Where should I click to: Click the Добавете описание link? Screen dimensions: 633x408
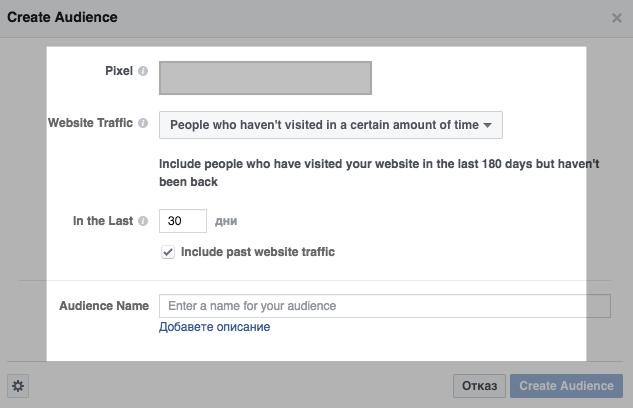(x=214, y=327)
